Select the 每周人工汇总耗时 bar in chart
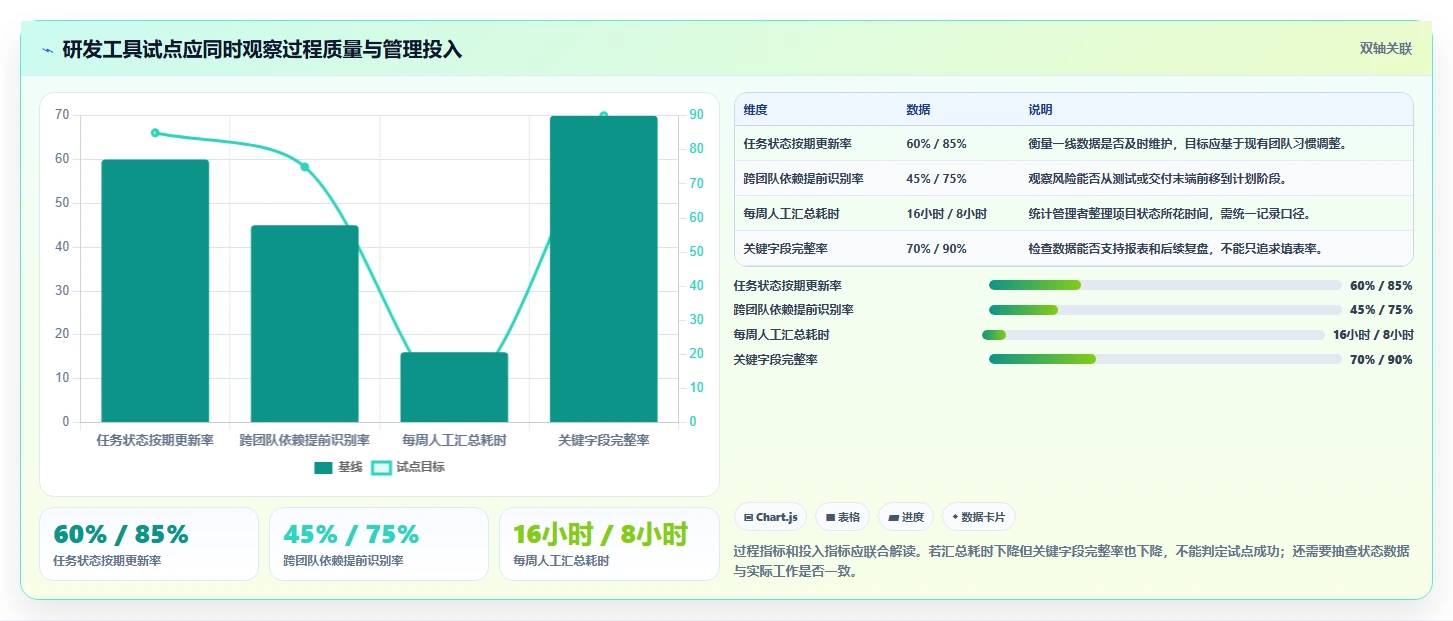This screenshot has width=1453, height=621. tap(454, 387)
